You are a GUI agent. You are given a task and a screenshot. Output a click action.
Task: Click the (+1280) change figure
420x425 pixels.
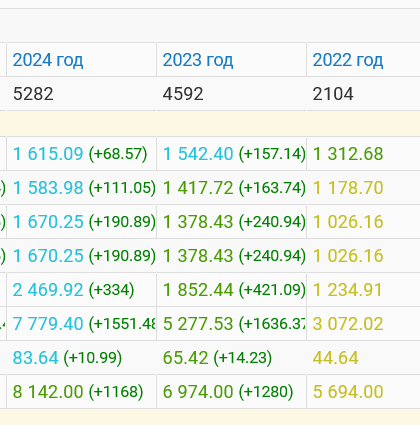pyautogui.click(x=266, y=392)
